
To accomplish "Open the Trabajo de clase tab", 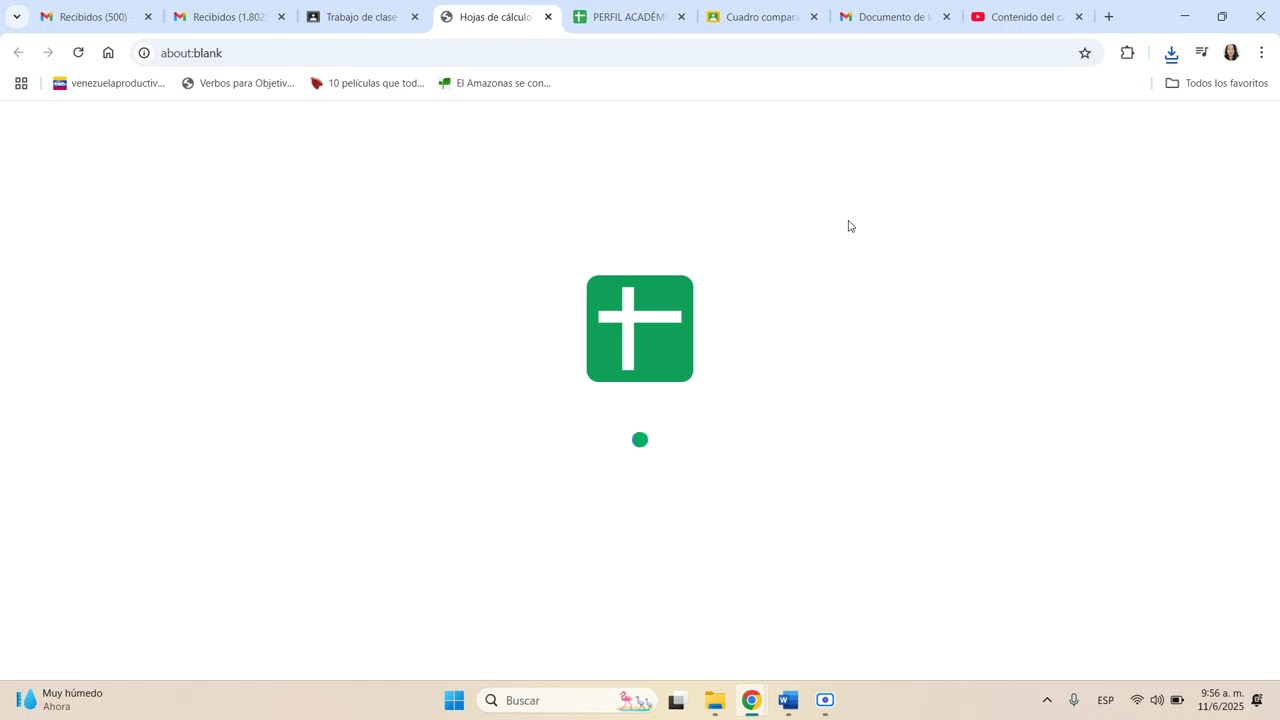I will tap(360, 17).
